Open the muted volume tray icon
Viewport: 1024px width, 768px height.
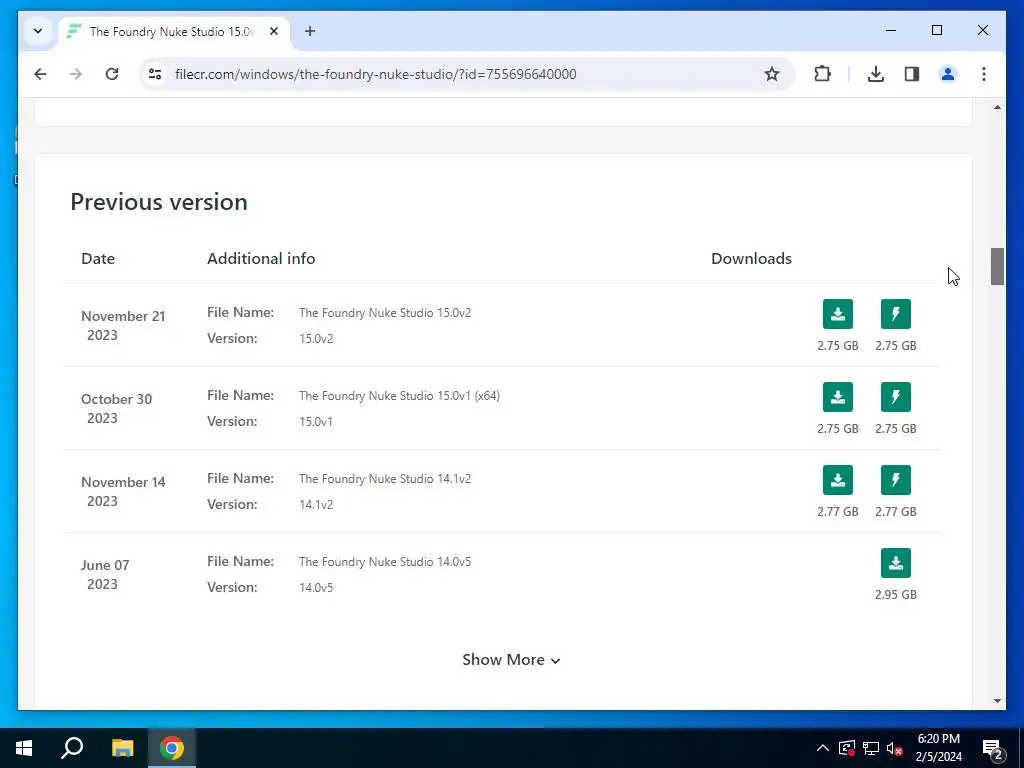[895, 748]
